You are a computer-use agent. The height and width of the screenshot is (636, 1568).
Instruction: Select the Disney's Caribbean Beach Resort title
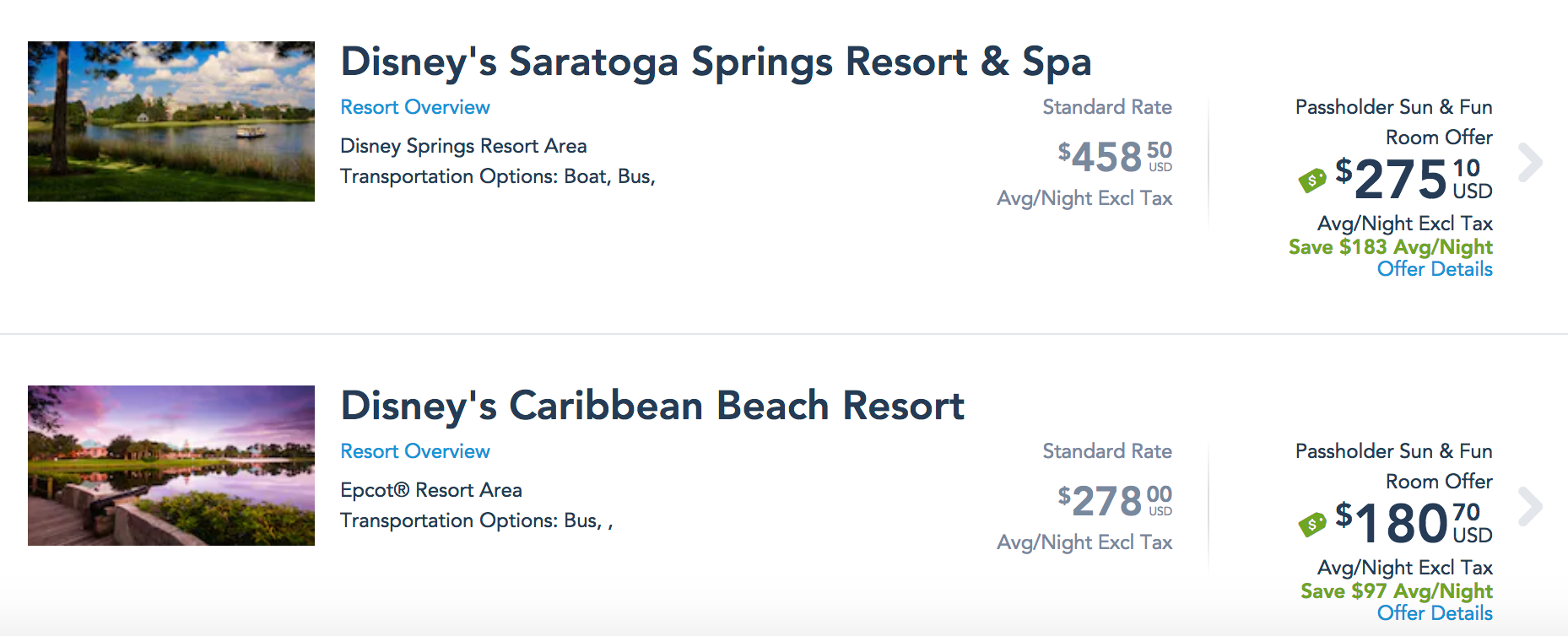pos(652,406)
